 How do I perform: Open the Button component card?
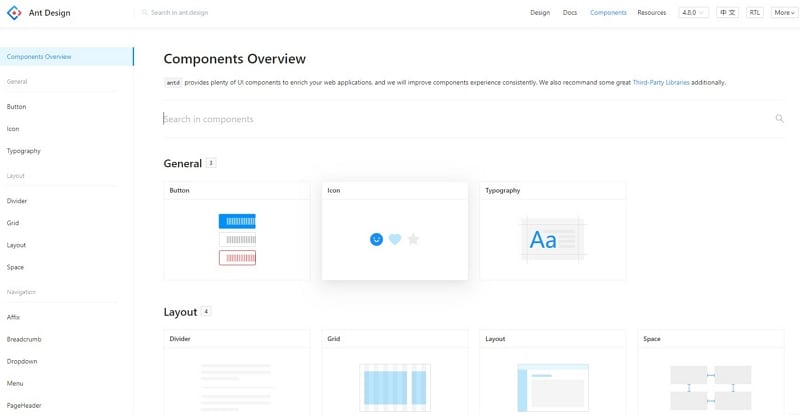[237, 231]
